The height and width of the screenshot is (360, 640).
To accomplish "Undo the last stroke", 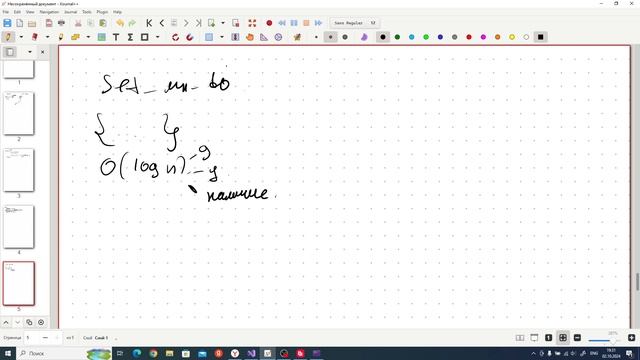I will 120,23.
